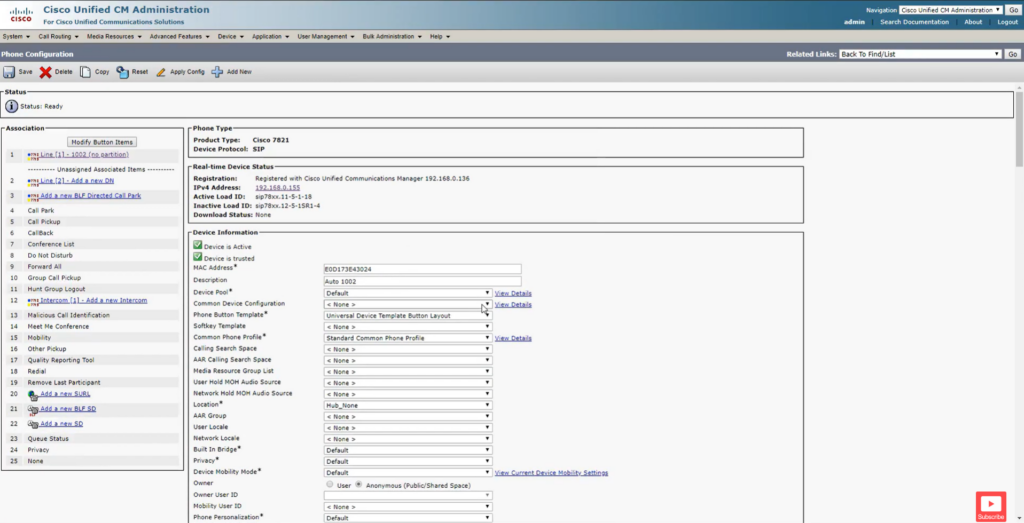The height and width of the screenshot is (523, 1024).
Task: Open the Built In Bridge dropdown
Action: coord(408,450)
